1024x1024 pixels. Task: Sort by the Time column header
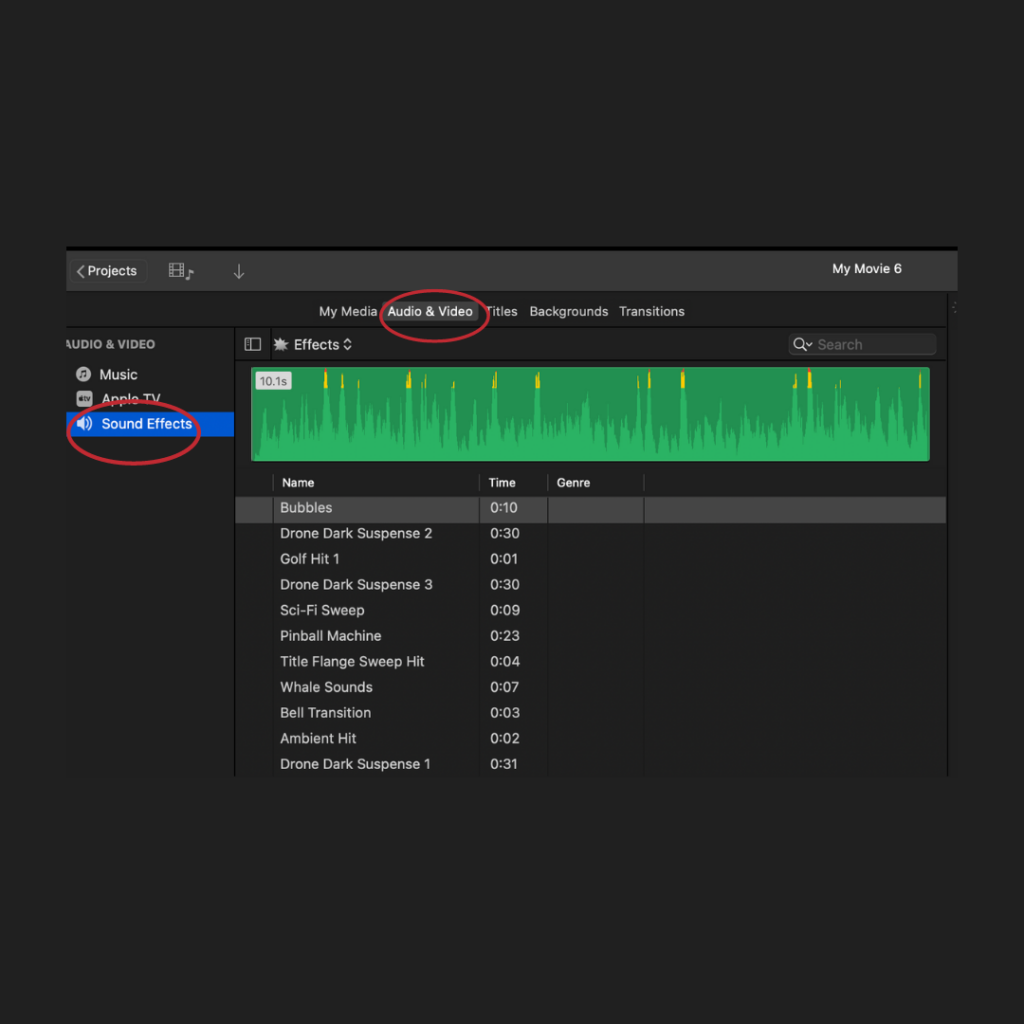tap(502, 483)
